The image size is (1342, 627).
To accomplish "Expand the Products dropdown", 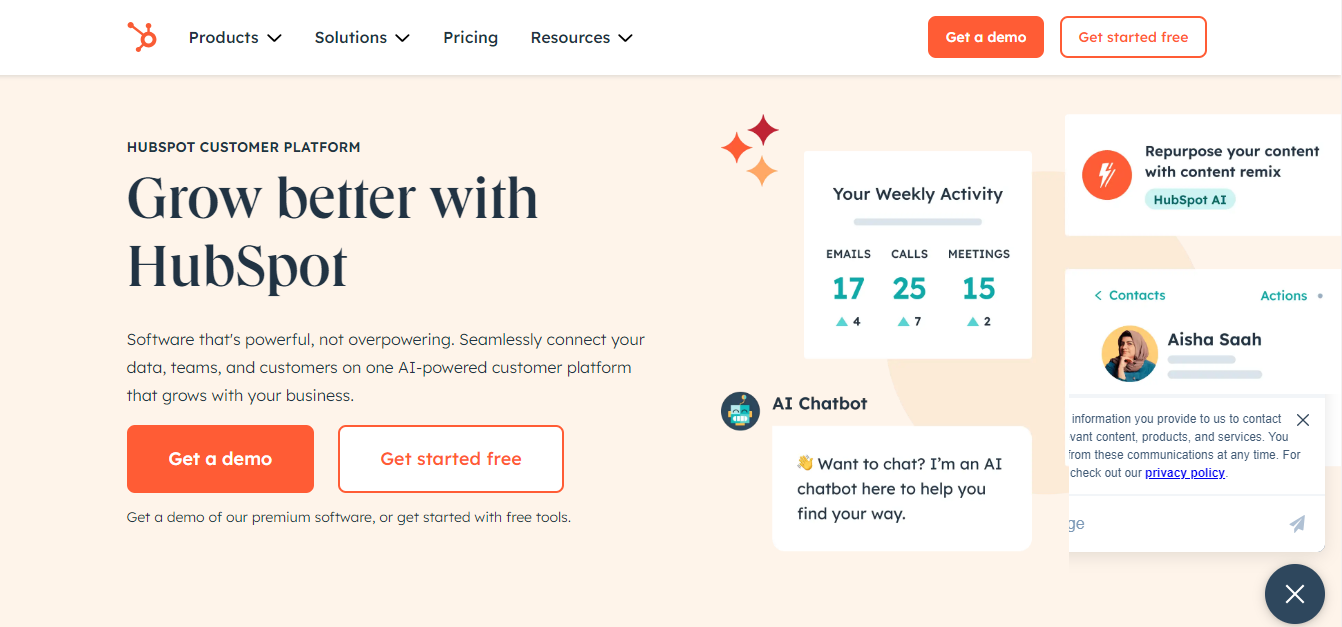I will tap(235, 37).
